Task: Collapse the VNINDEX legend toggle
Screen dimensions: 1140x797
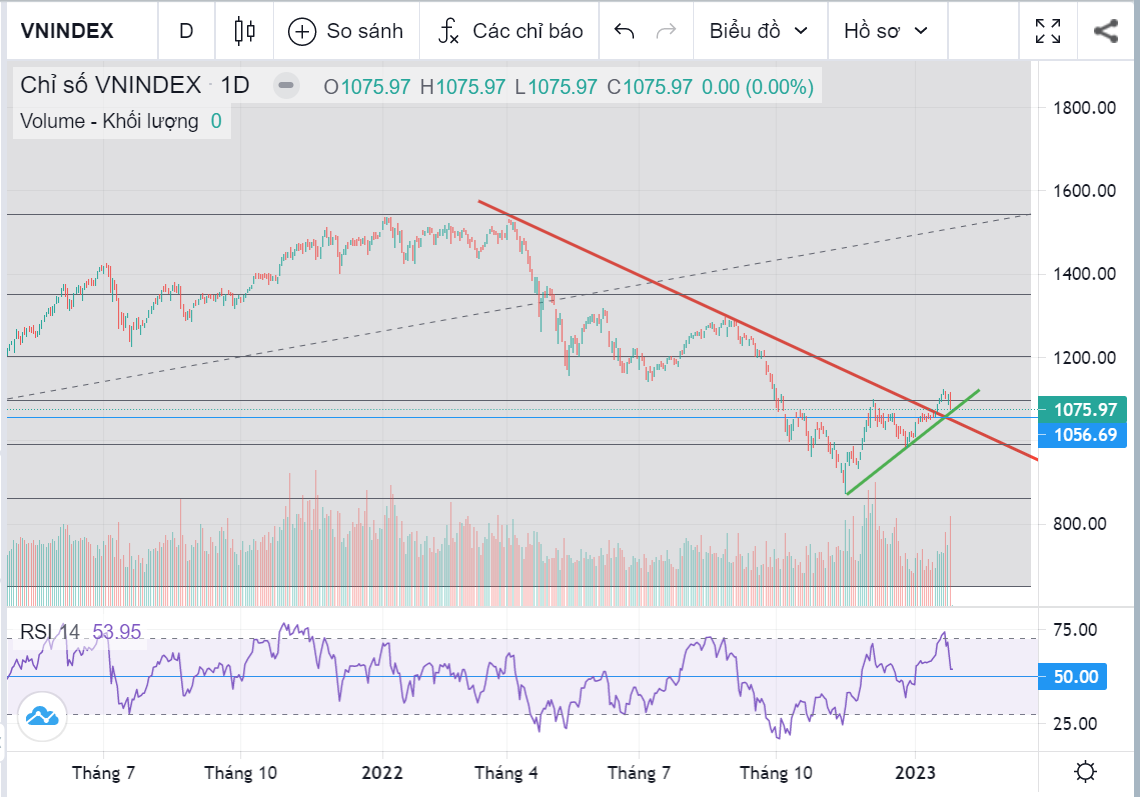Action: (287, 86)
